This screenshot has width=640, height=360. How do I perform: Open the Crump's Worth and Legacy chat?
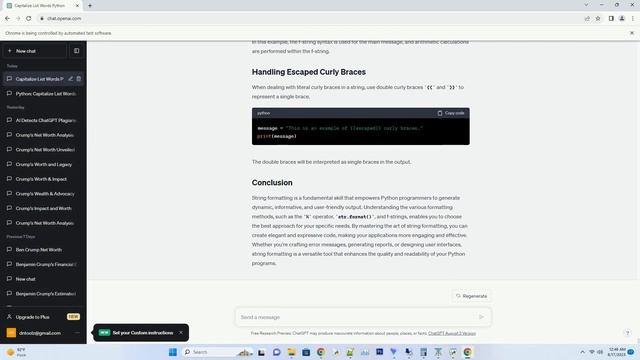[x=43, y=164]
